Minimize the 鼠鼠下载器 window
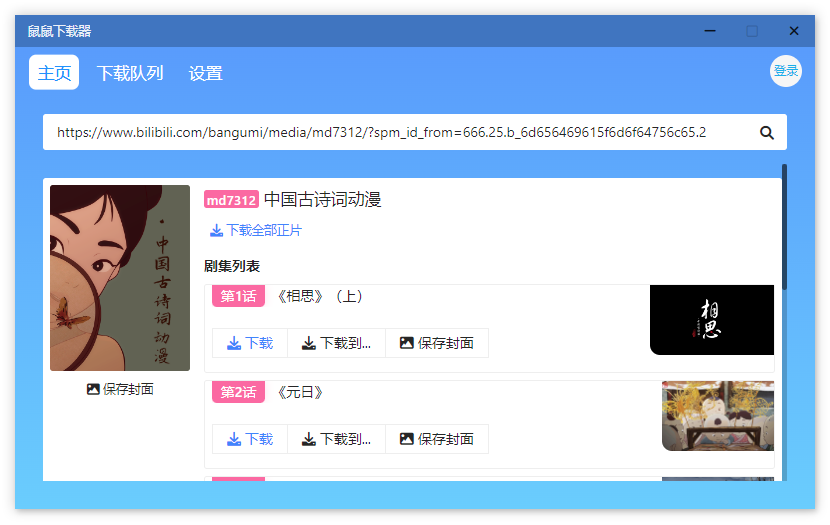The width and height of the screenshot is (830, 525). click(710, 31)
